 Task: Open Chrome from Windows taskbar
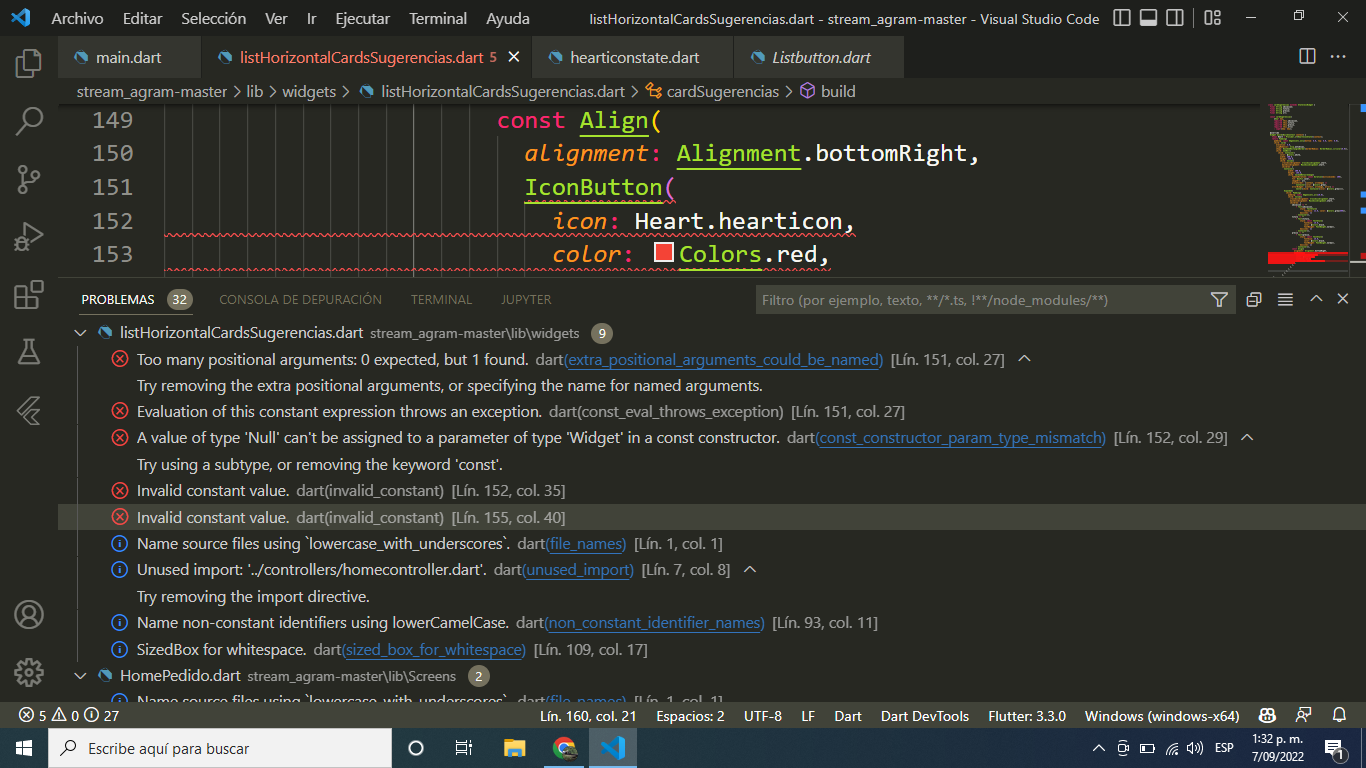(564, 748)
